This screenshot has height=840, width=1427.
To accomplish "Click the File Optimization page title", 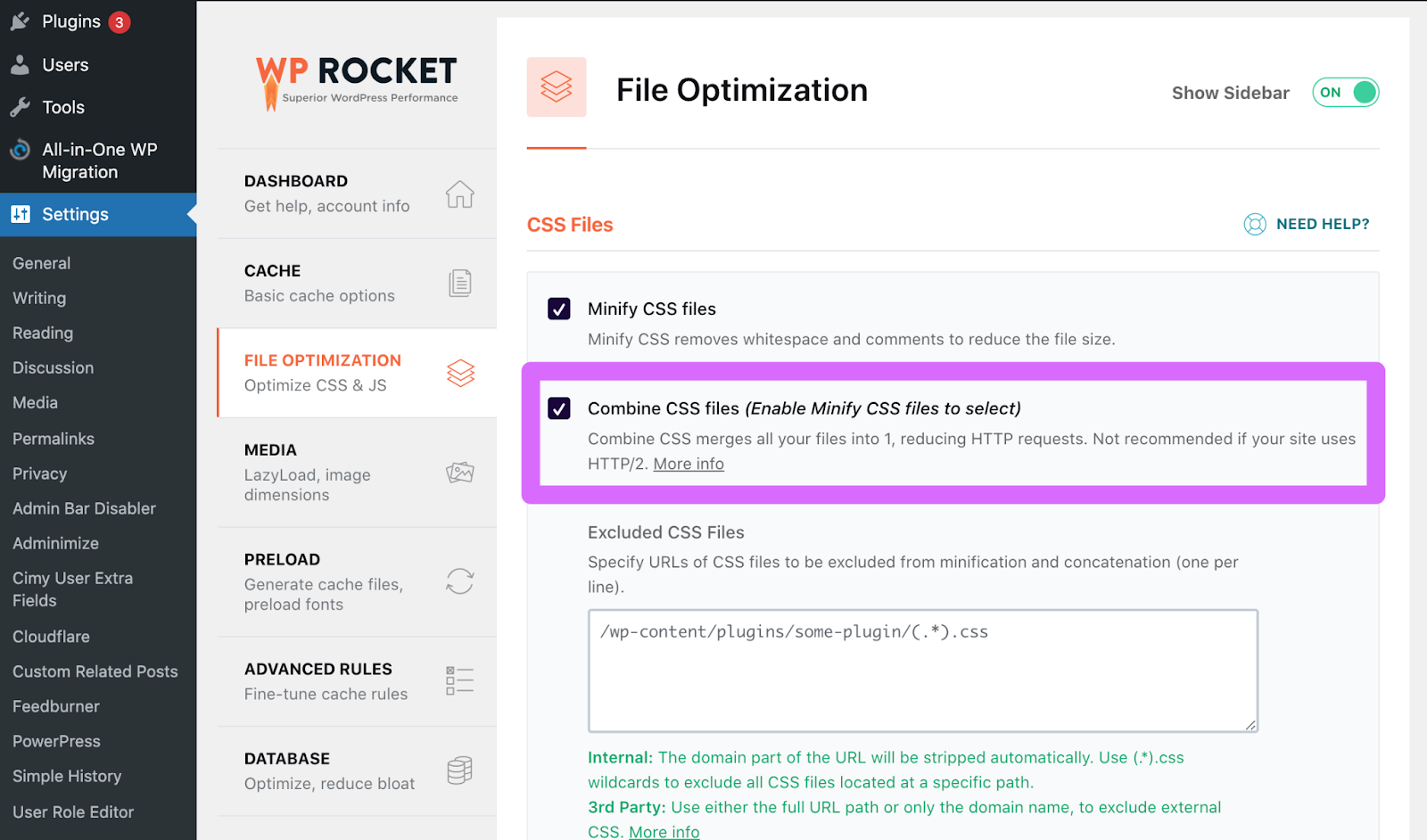I will pyautogui.click(x=742, y=90).
